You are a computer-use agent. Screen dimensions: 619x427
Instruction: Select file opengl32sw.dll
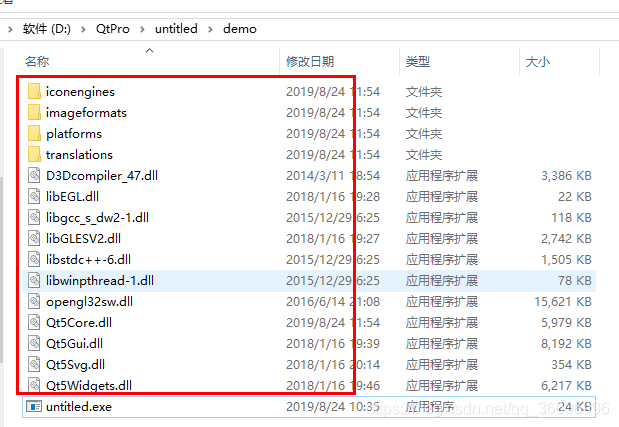click(x=89, y=302)
